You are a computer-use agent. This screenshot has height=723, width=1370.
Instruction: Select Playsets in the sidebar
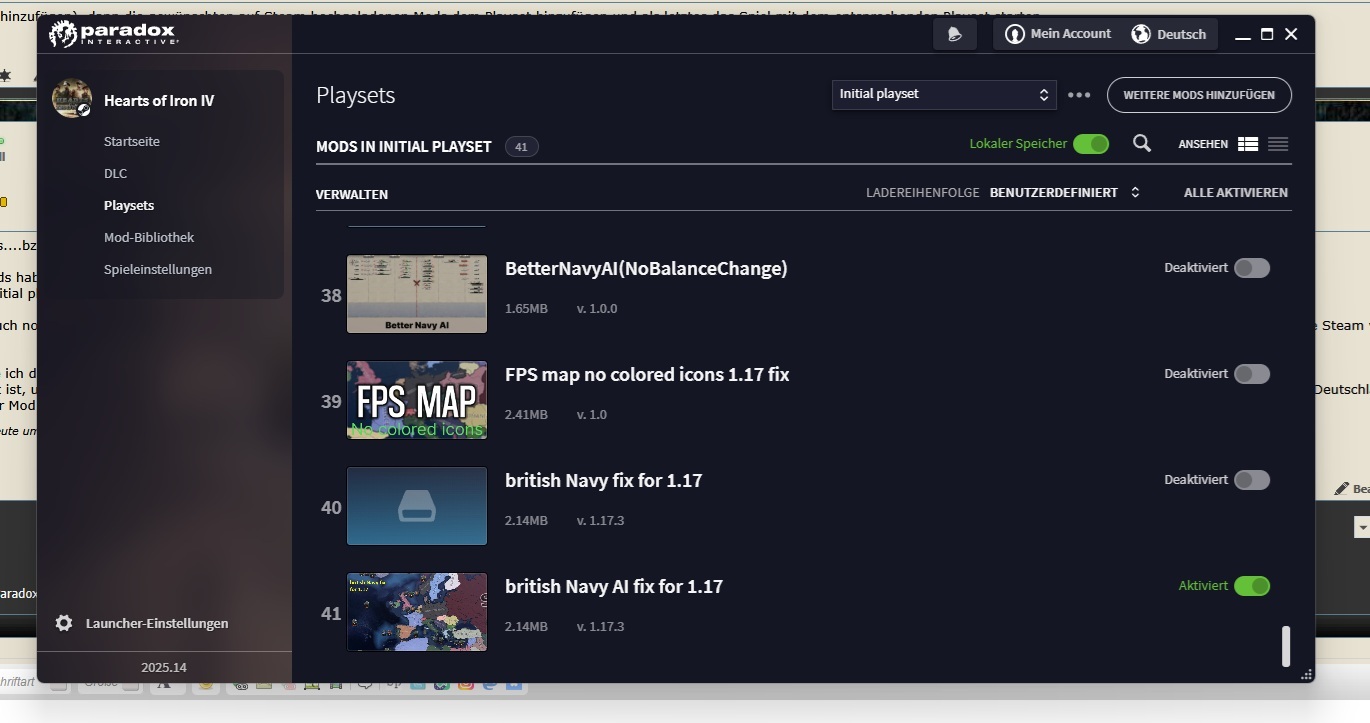(x=129, y=205)
